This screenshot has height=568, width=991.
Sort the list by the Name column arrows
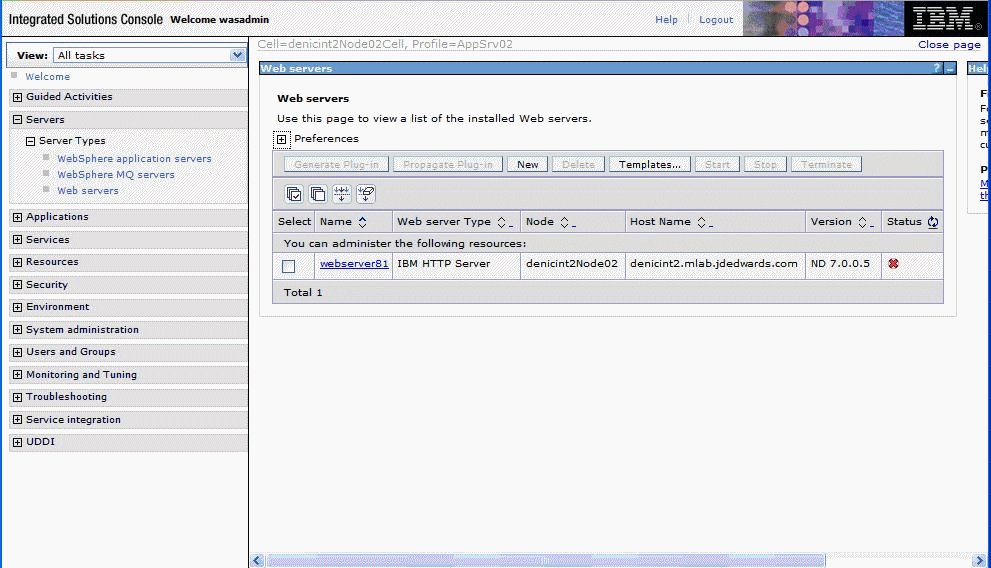coord(362,222)
